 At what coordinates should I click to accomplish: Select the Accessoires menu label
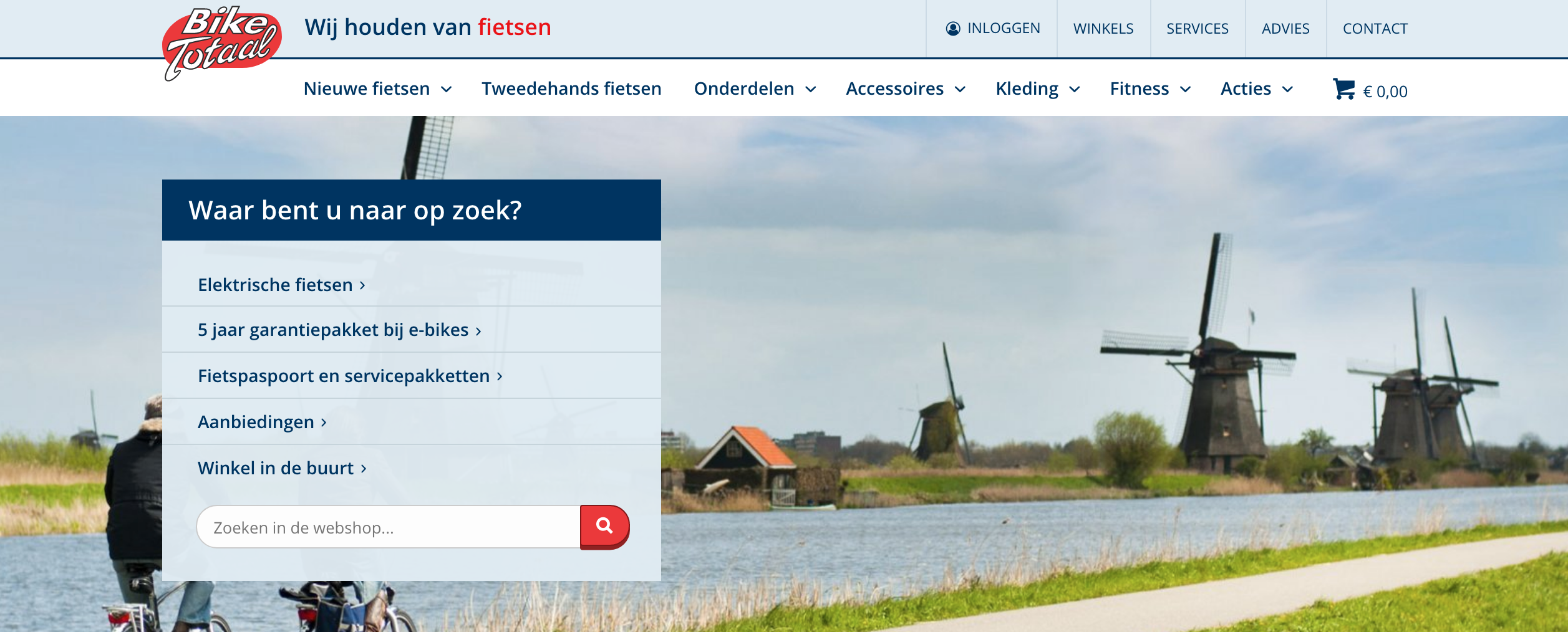894,89
